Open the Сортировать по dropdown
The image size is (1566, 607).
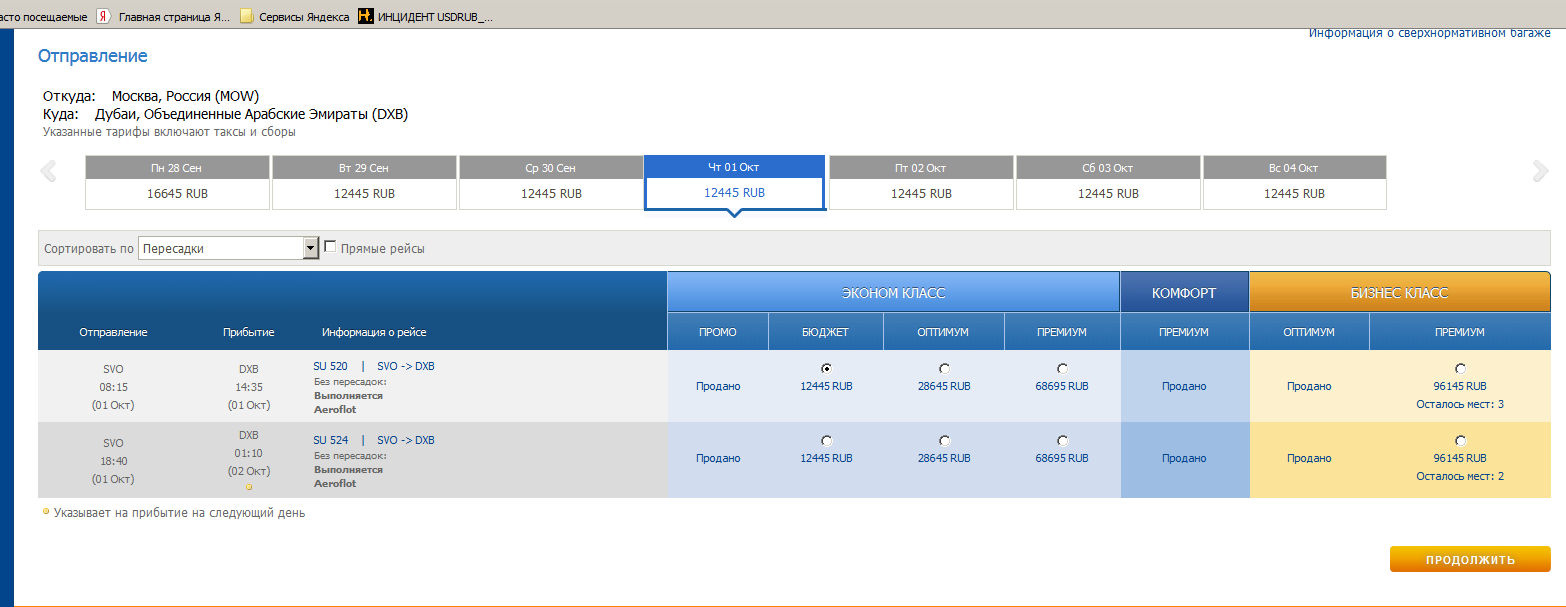click(x=228, y=248)
